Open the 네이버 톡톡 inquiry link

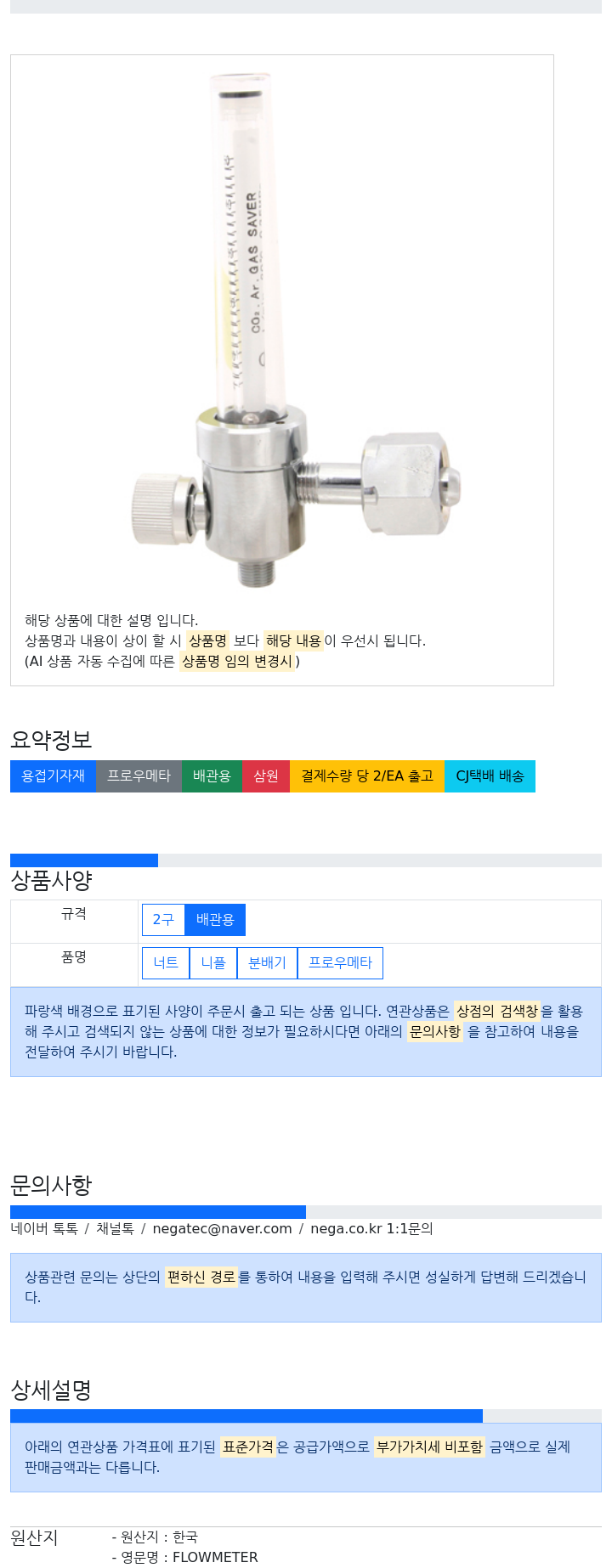[44, 1229]
